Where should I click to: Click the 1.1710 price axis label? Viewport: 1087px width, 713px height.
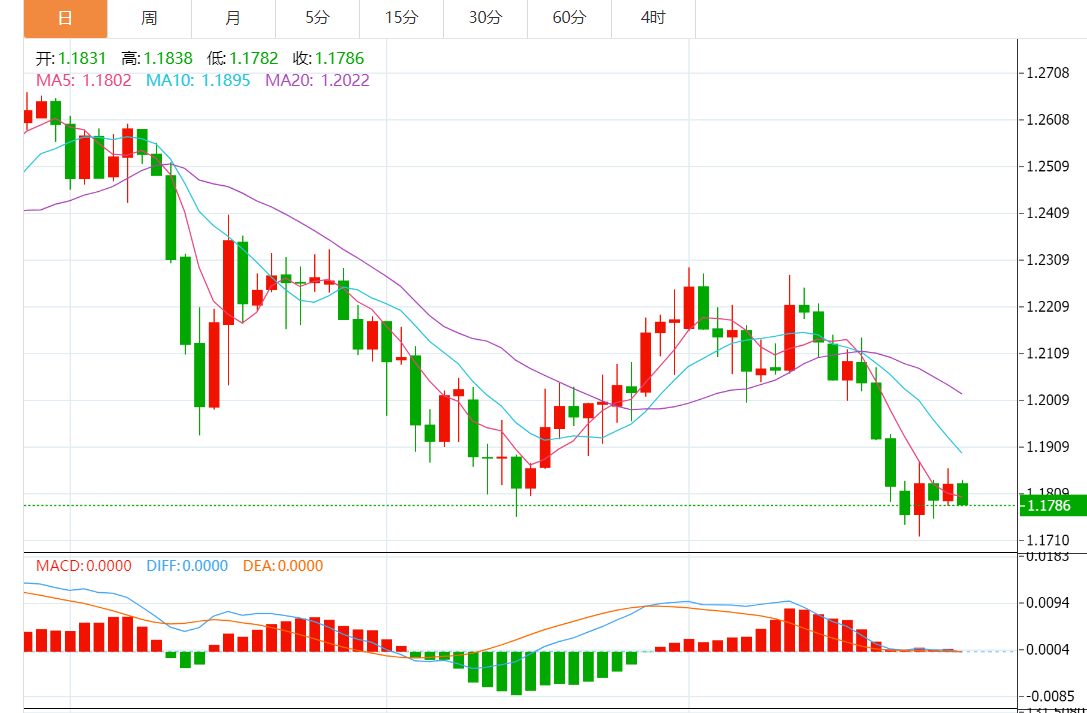(x=1047, y=540)
